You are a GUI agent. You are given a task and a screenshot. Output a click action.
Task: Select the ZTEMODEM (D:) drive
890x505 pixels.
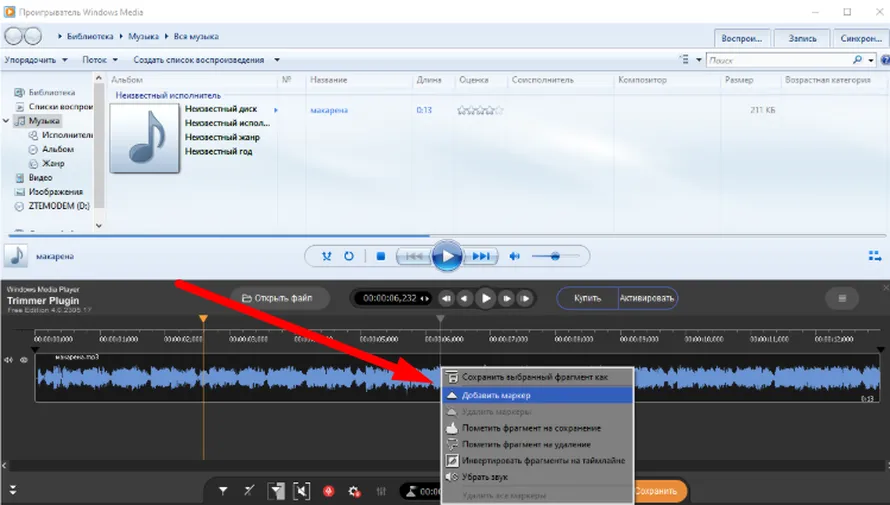pyautogui.click(x=59, y=206)
